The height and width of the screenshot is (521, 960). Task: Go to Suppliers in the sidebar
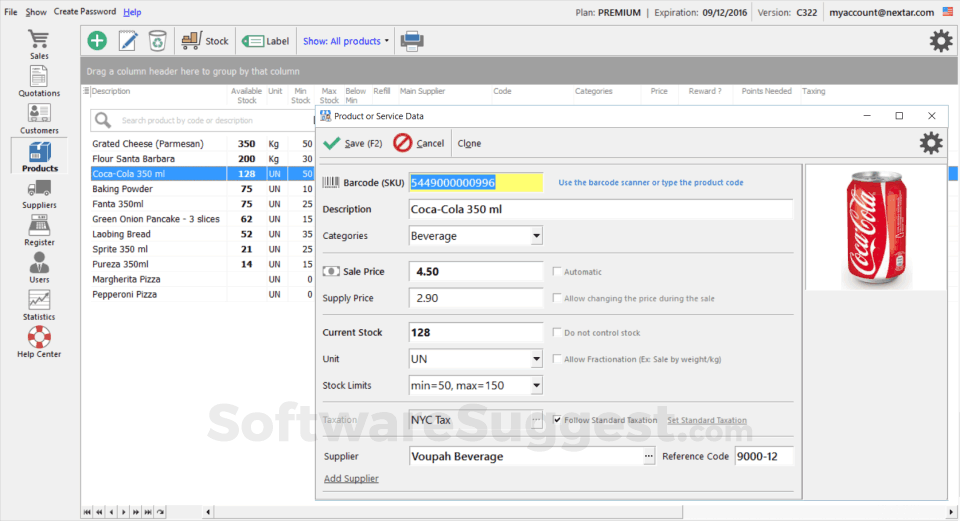pyautogui.click(x=39, y=193)
